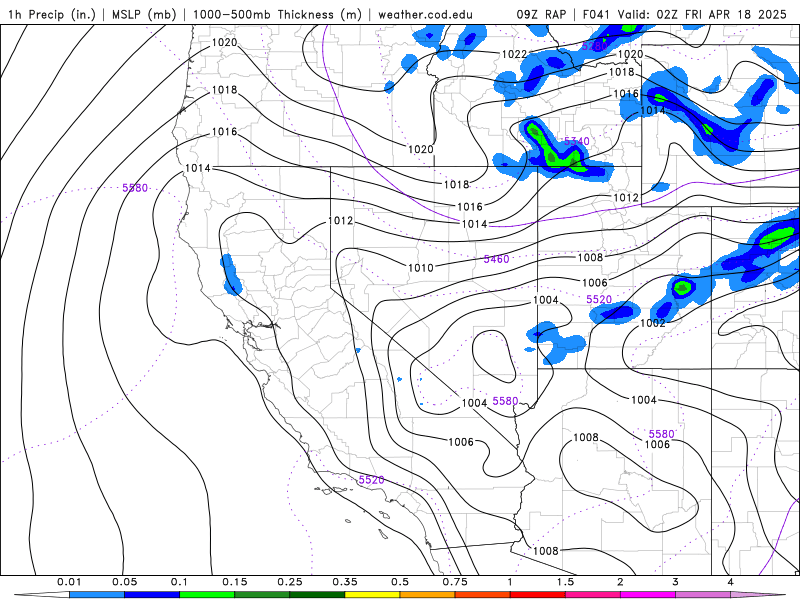Pick the violet 3–4 legend swatch

tap(703, 595)
